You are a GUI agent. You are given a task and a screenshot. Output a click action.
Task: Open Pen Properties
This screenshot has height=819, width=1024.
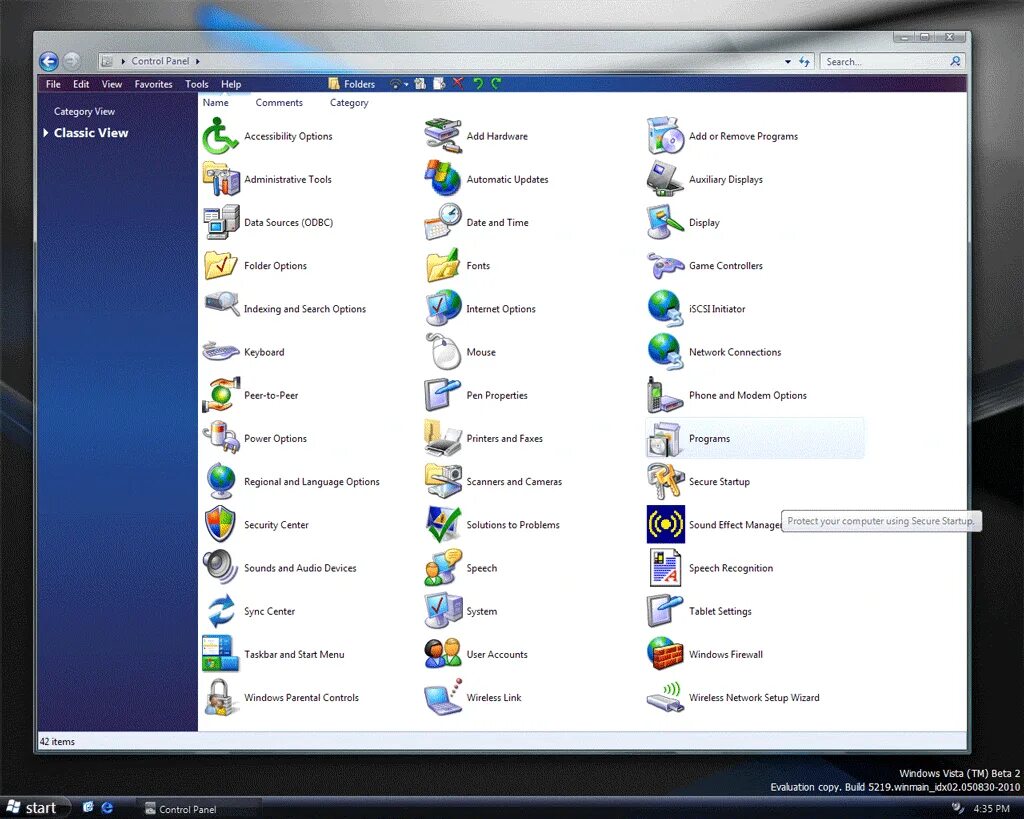click(476, 394)
